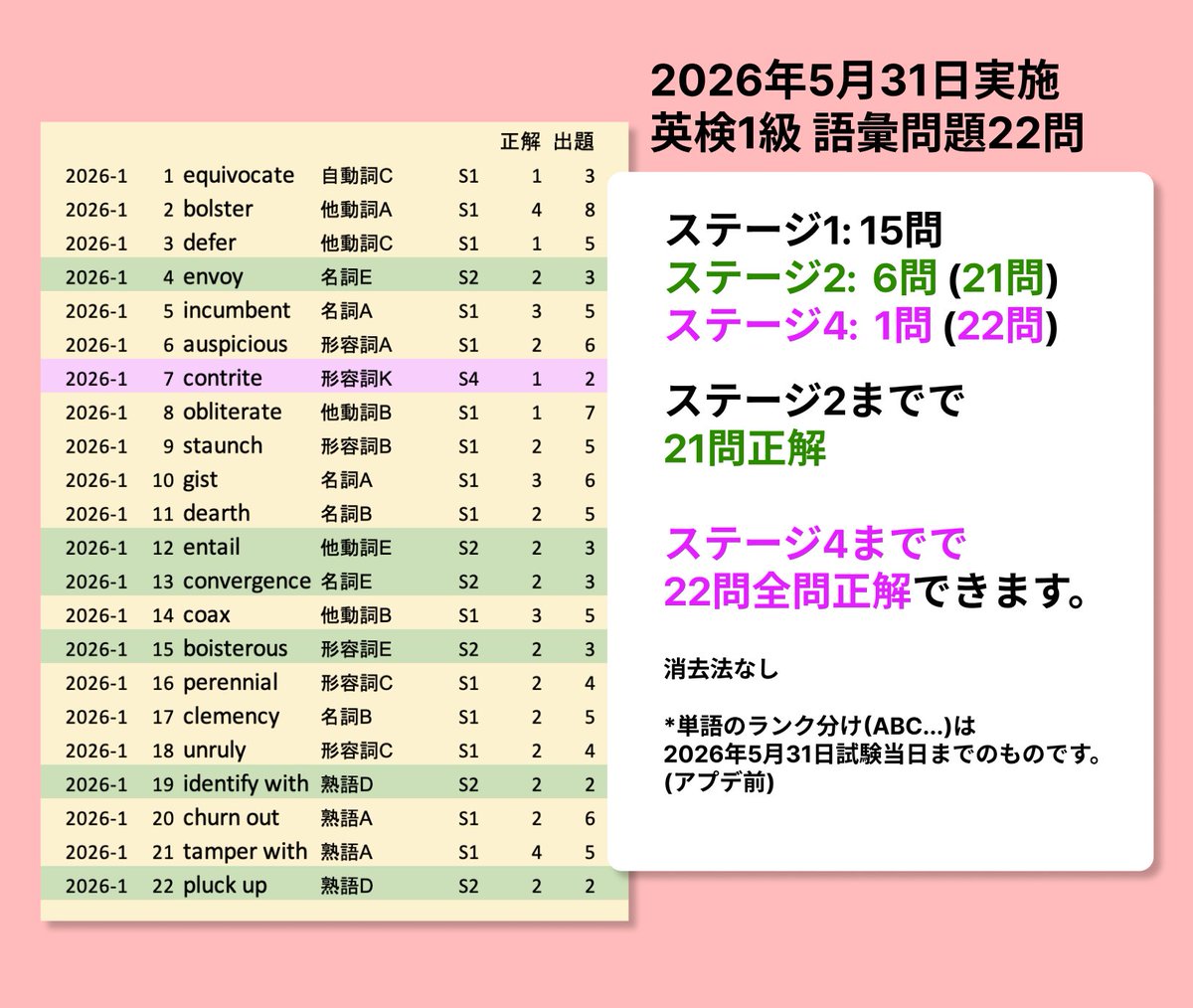Select '他動詞A' in the bolster row

pyautogui.click(x=357, y=210)
